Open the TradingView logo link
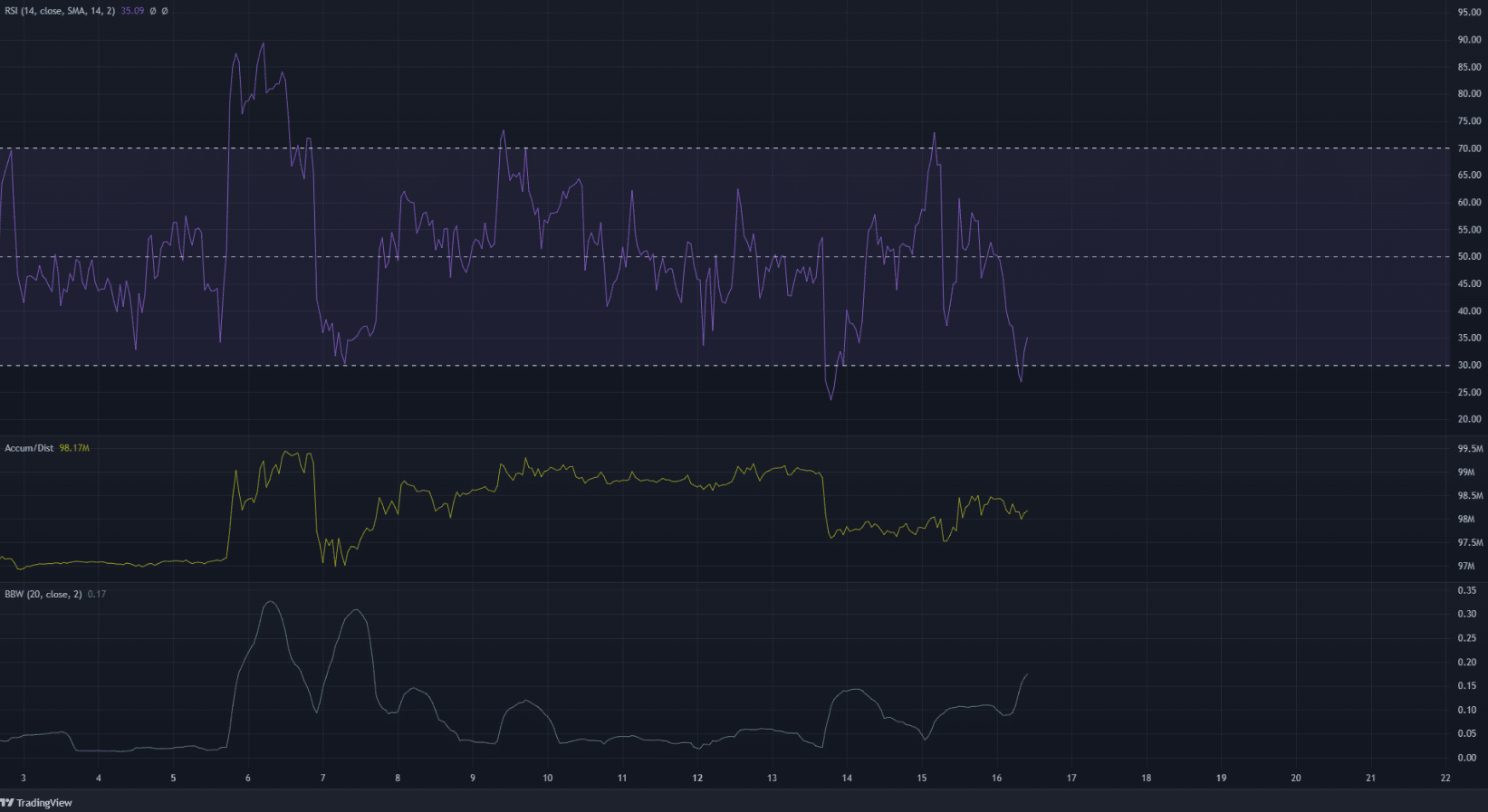1488x812 pixels. point(36,803)
